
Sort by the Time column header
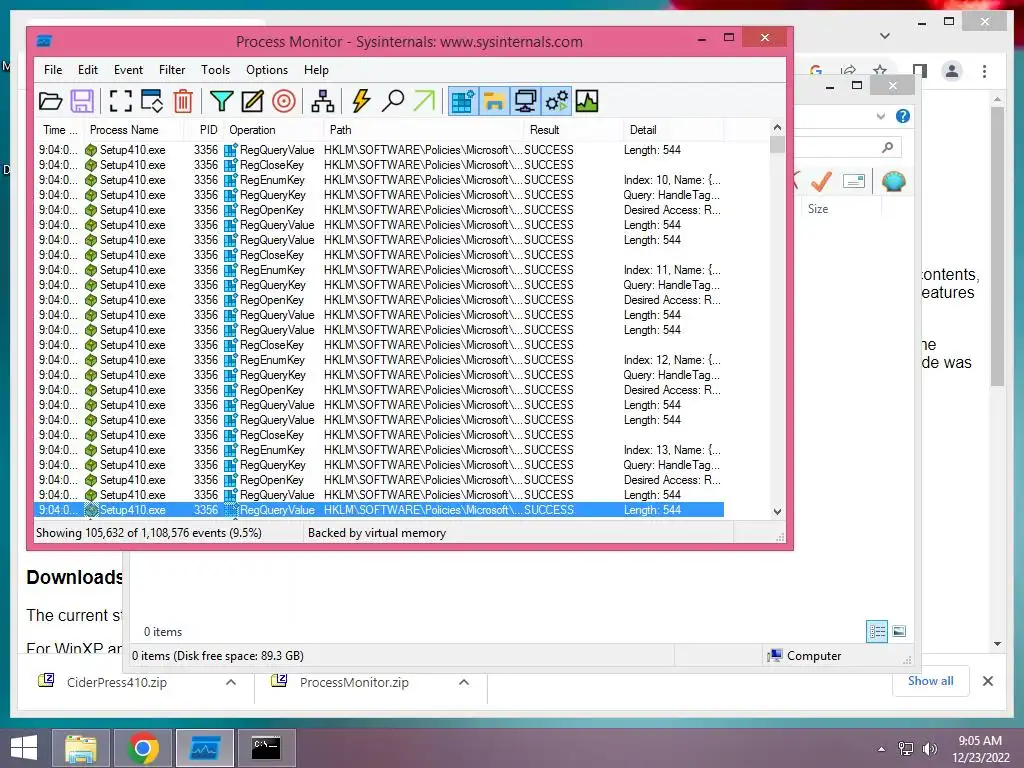coord(59,130)
